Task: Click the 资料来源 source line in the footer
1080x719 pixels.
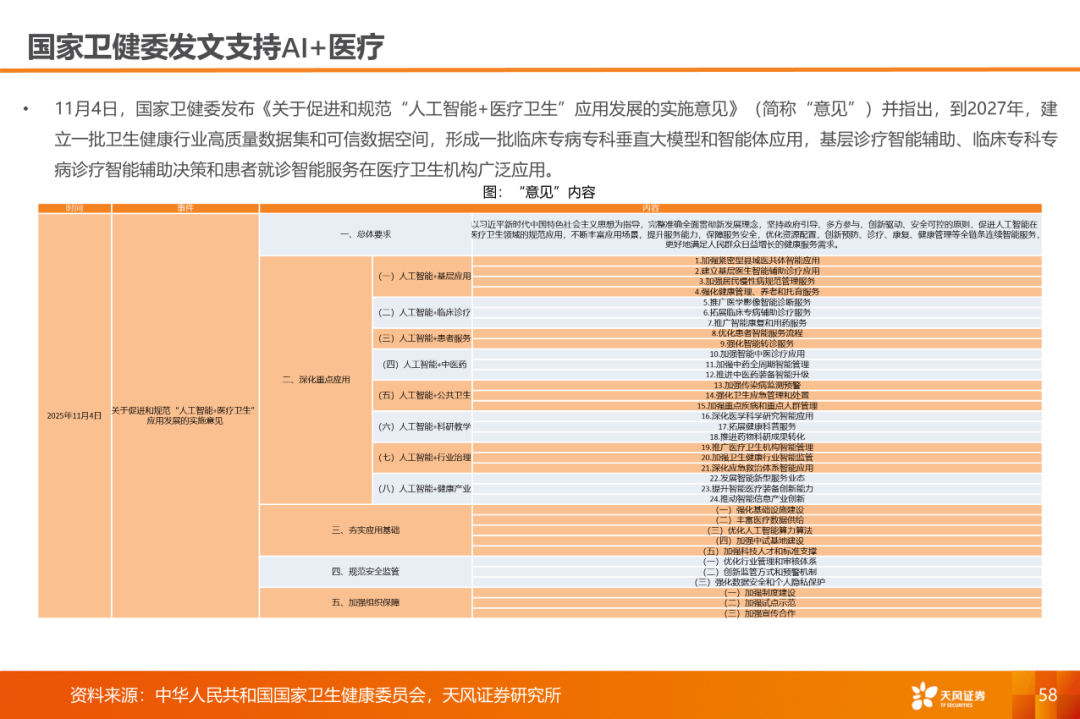Action: [315, 696]
